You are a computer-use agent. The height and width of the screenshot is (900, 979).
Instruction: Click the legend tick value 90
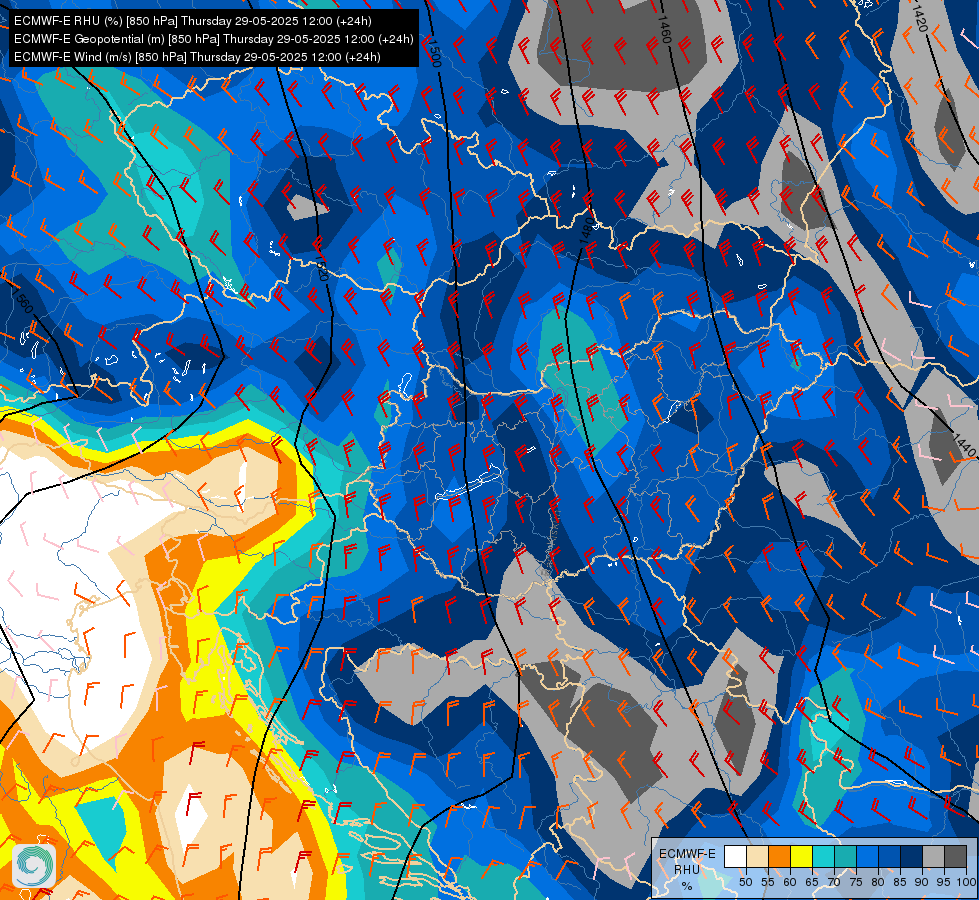point(922,882)
